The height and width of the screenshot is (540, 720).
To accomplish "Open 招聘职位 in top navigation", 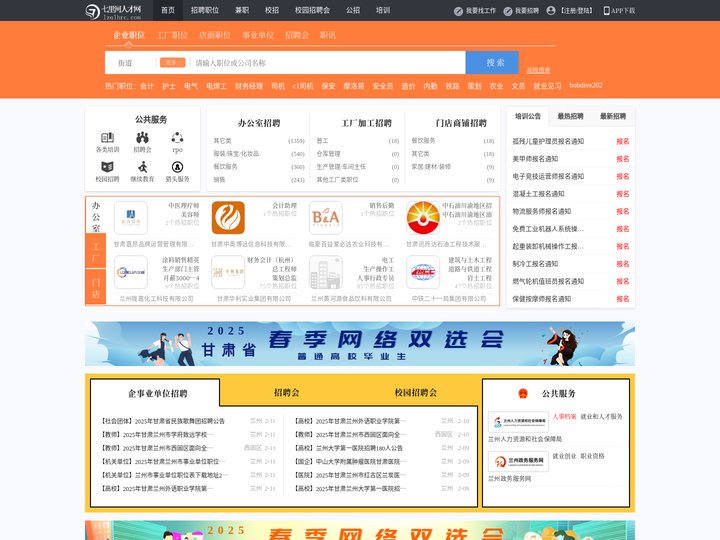I will coord(205,10).
